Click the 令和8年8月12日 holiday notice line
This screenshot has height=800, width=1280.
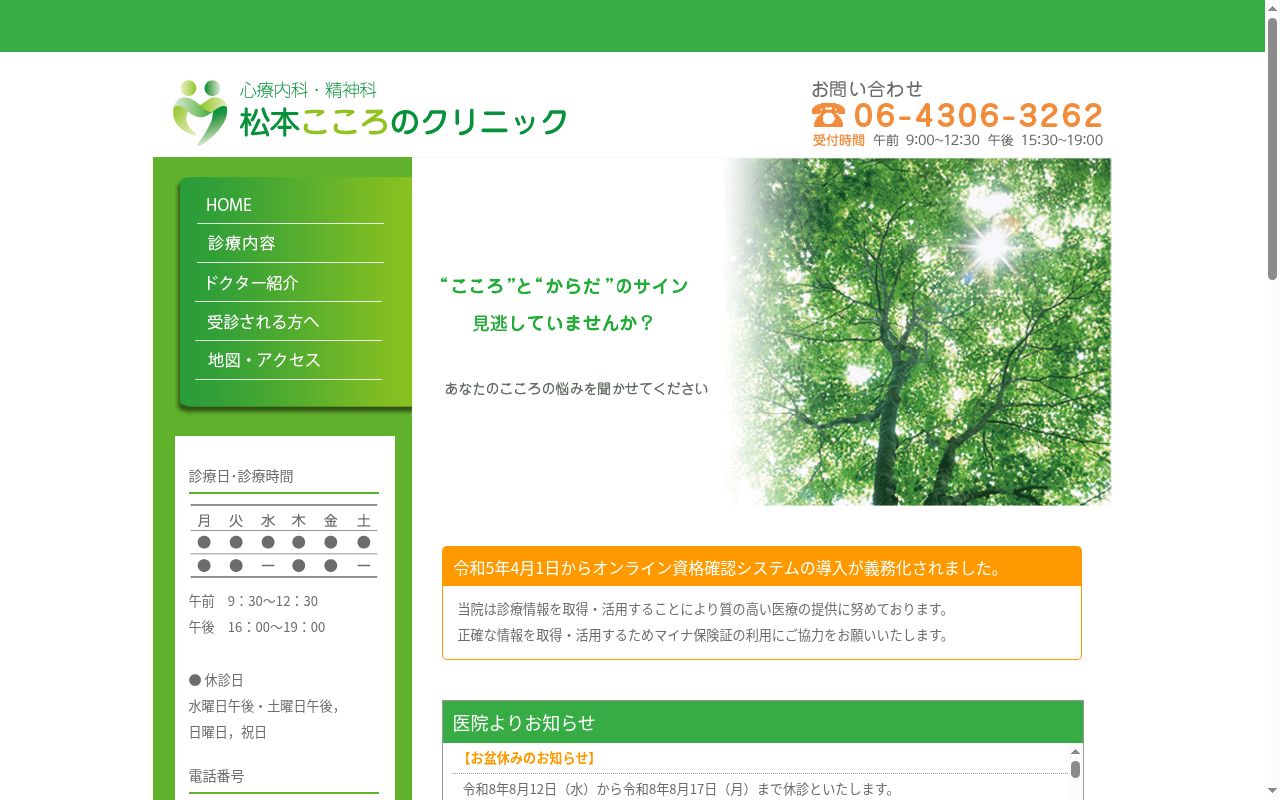coord(678,789)
